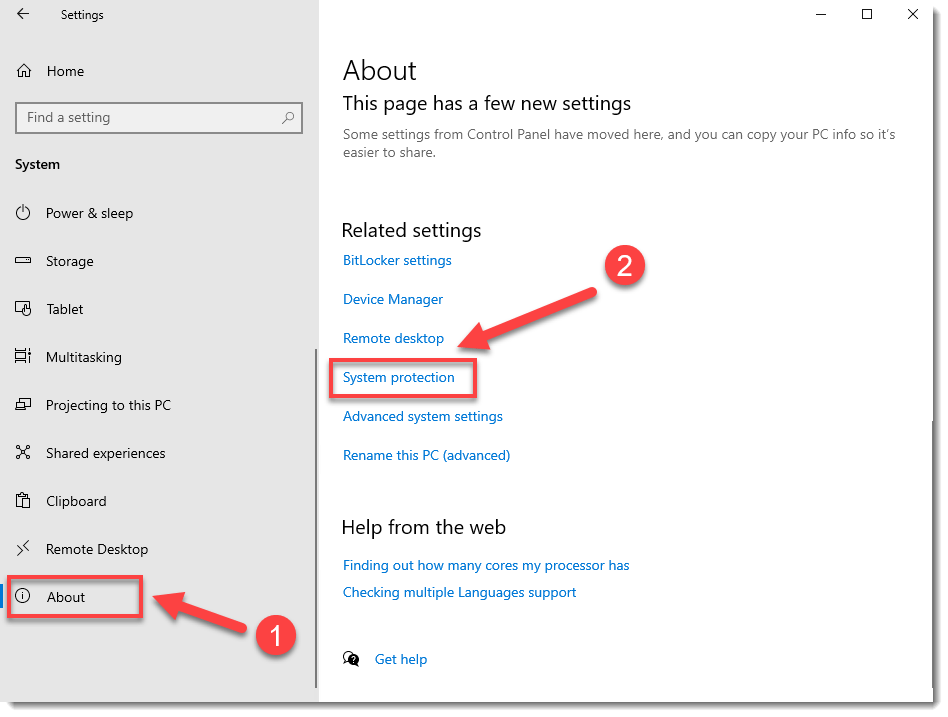Launch Device Manager
Image resolution: width=948 pixels, height=717 pixels.
(x=392, y=299)
